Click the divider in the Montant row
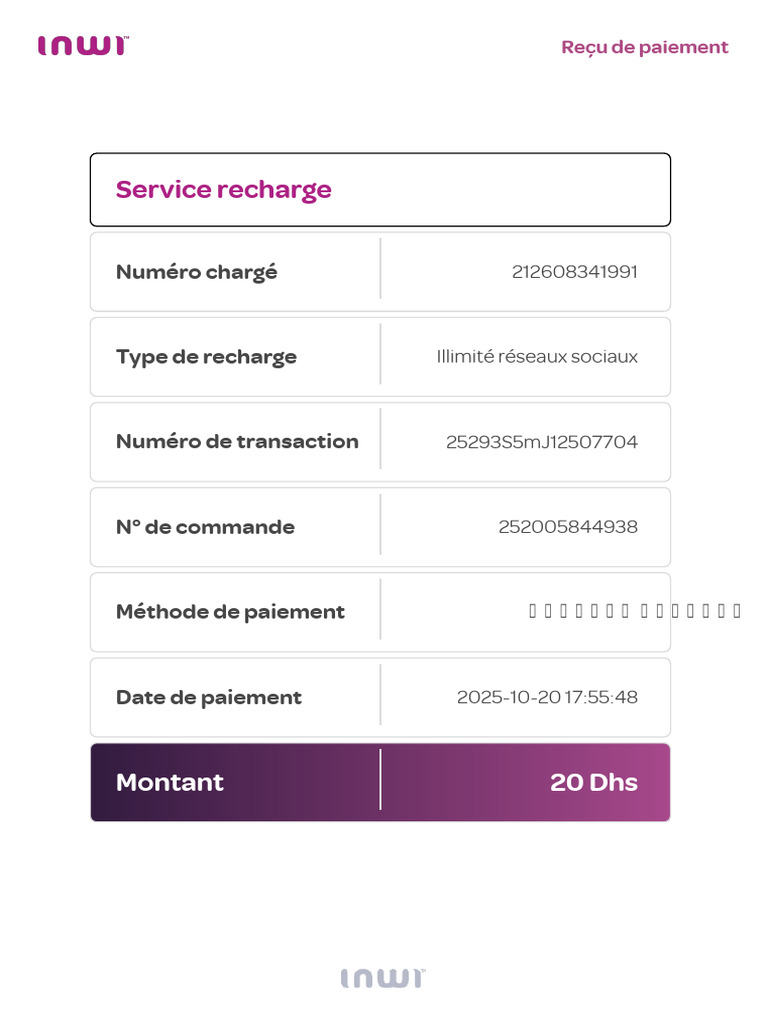The height and width of the screenshot is (1024, 768). (x=380, y=780)
